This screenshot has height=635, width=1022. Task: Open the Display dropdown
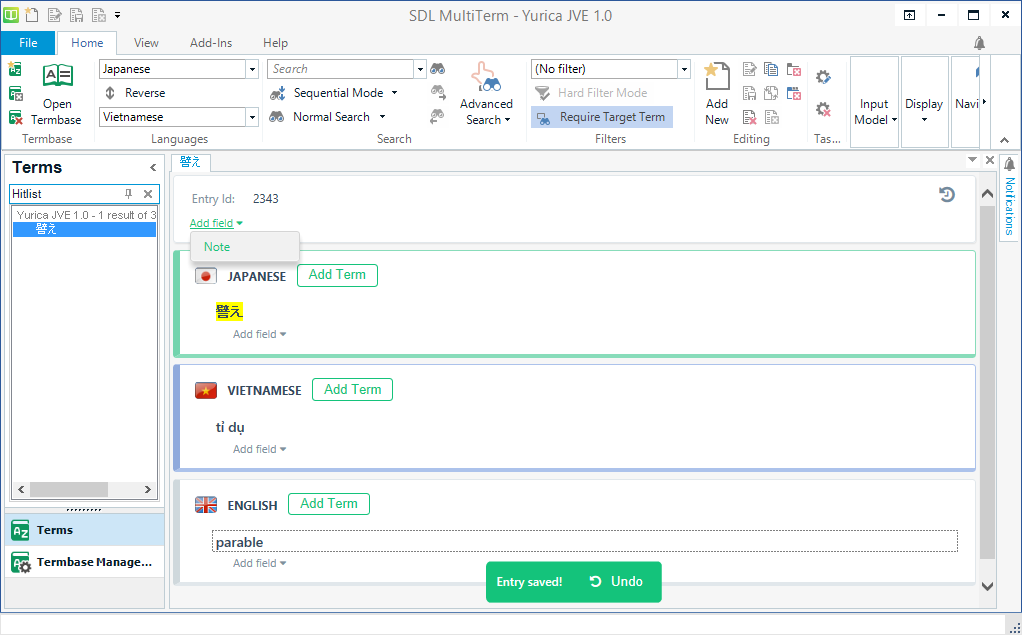pyautogui.click(x=924, y=102)
